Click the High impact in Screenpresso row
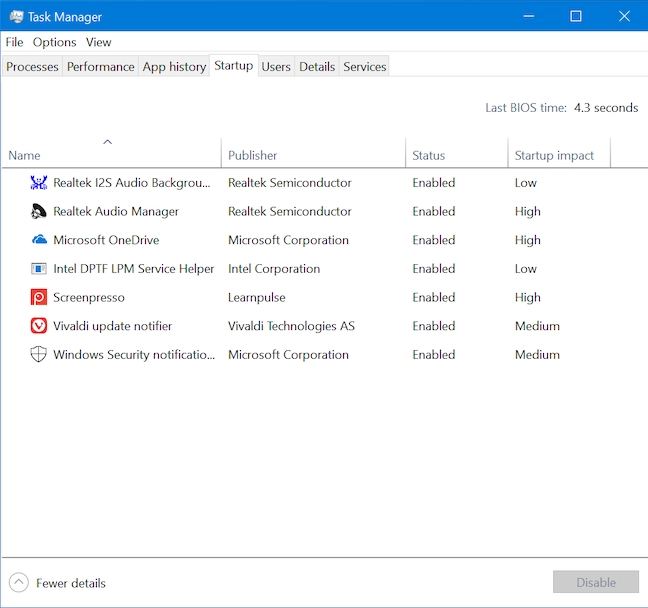Image resolution: width=648 pixels, height=608 pixels. point(528,298)
